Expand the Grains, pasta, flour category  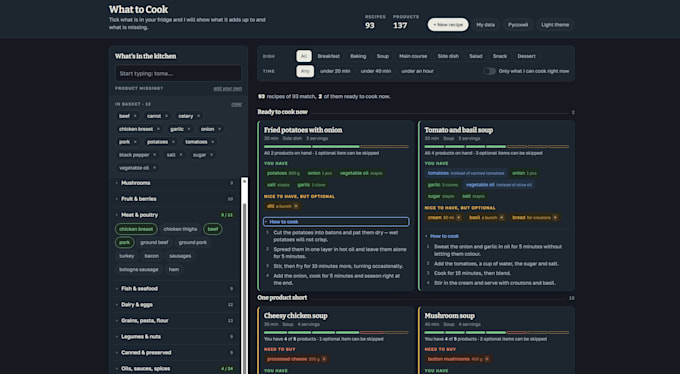[175, 321]
